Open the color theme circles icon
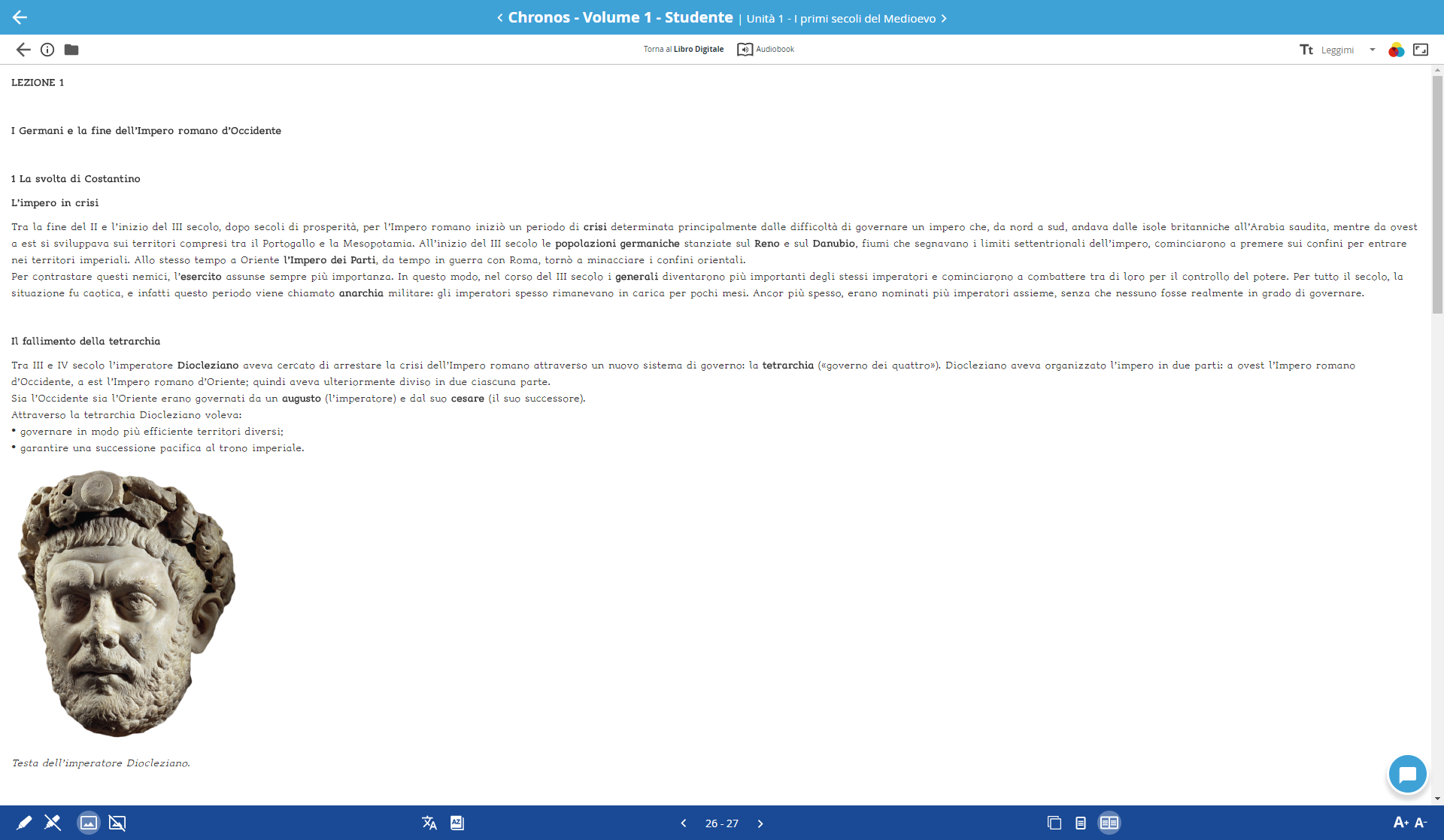Screen dimensions: 1444x840 pos(1396,50)
